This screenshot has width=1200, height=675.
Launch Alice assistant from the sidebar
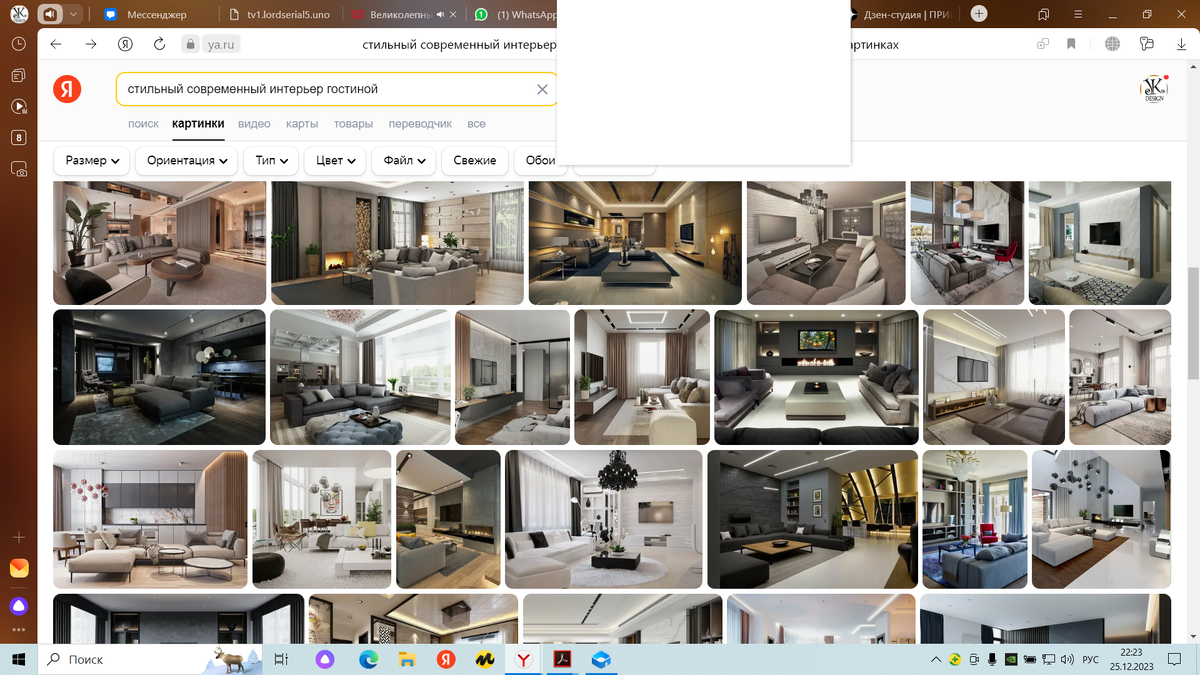(x=19, y=606)
